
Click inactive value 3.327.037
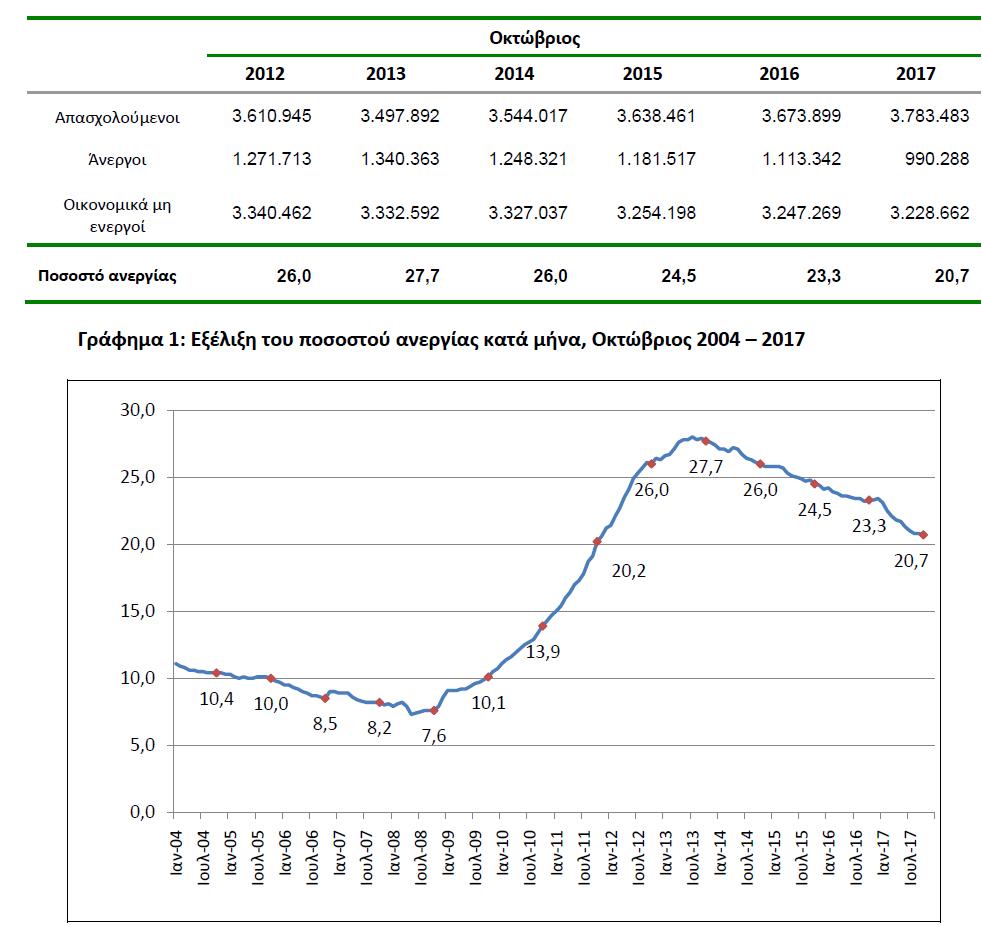528,213
